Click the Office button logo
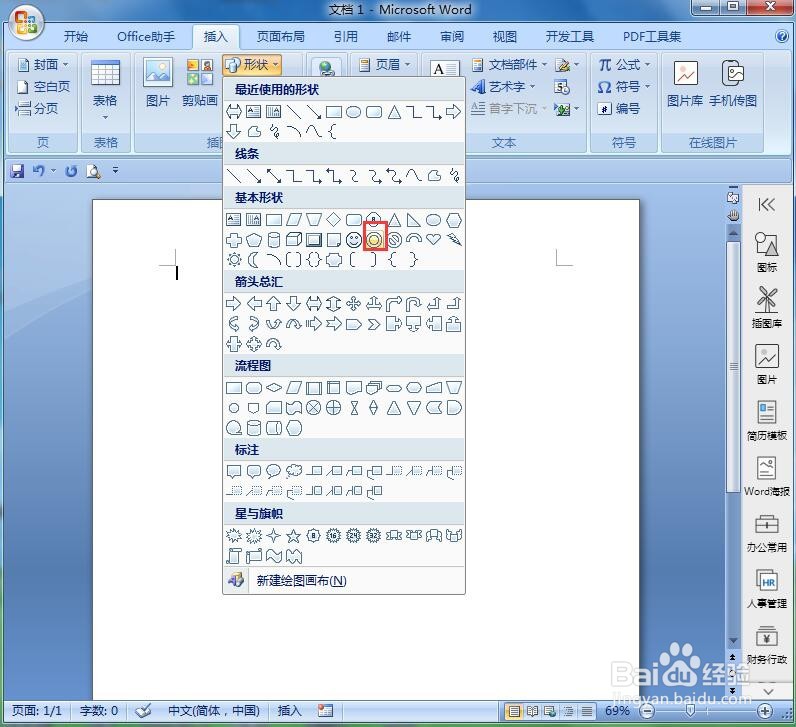This screenshot has height=727, width=796. click(25, 24)
